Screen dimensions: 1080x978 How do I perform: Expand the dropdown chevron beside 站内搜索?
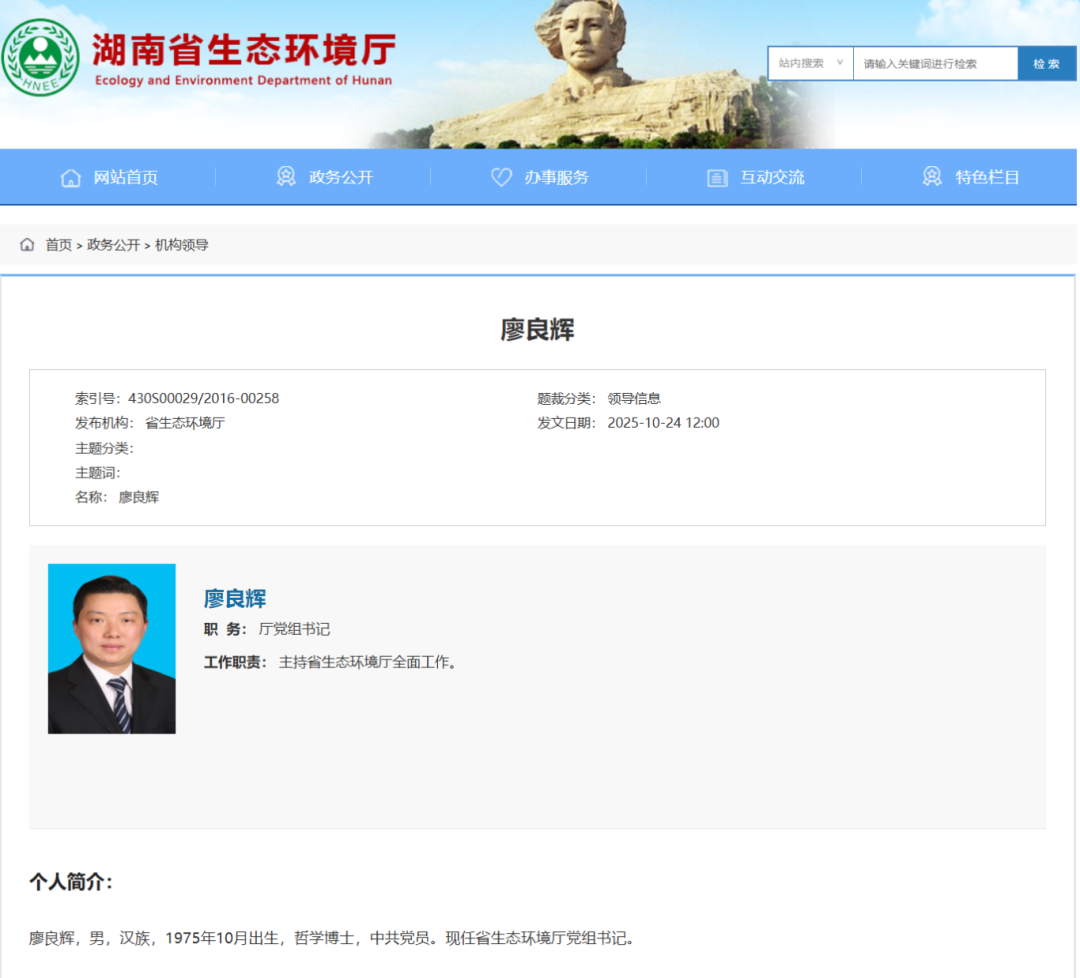[x=840, y=63]
